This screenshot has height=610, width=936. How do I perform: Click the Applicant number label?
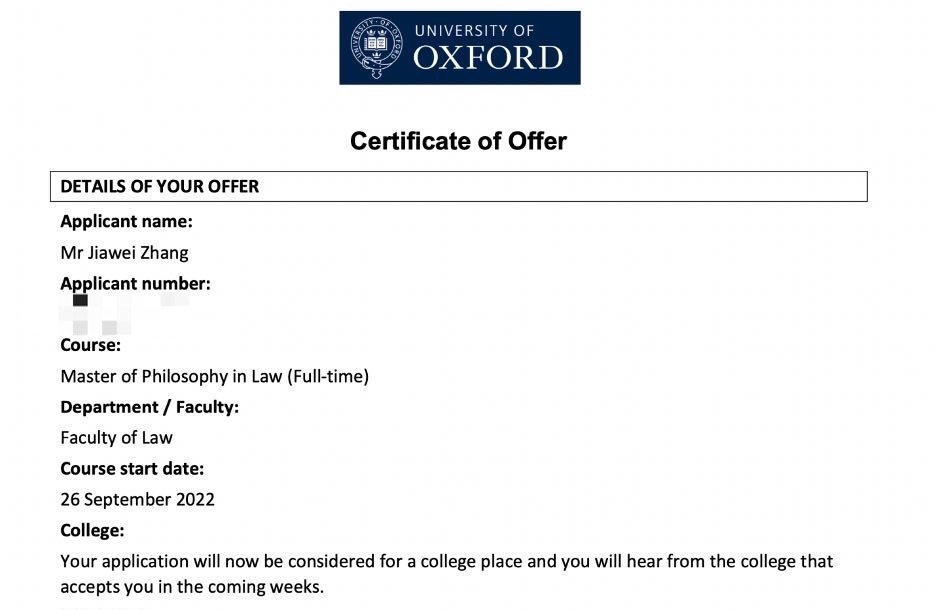[136, 284]
